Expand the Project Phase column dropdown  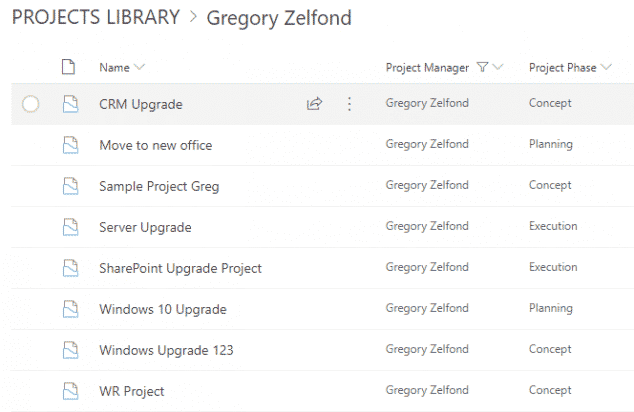(605, 67)
